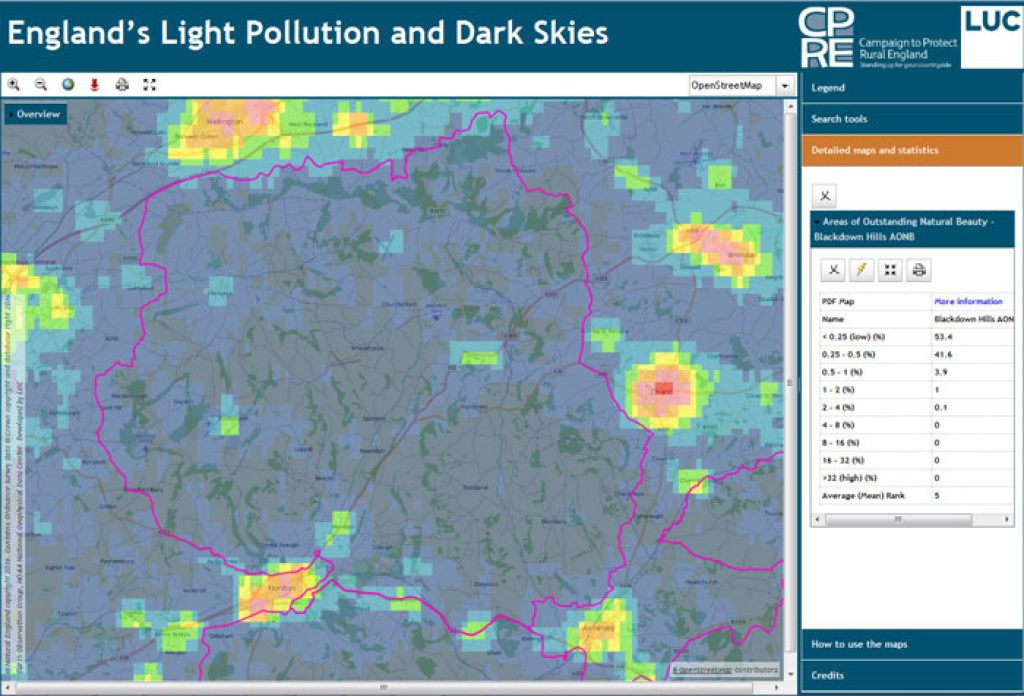Click the scissors icon above the AONB panel
Image resolution: width=1024 pixels, height=696 pixels.
824,195
